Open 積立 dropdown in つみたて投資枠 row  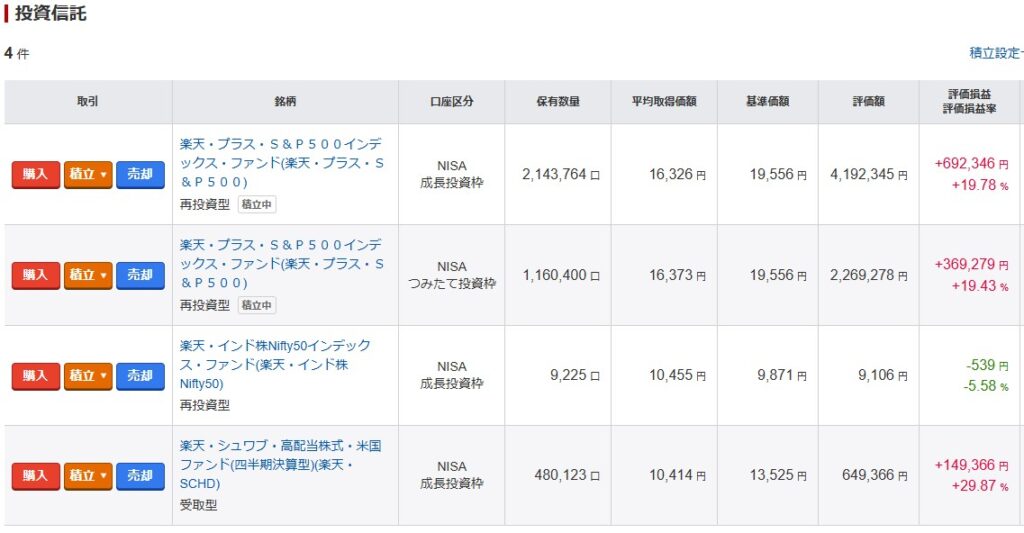[88, 275]
